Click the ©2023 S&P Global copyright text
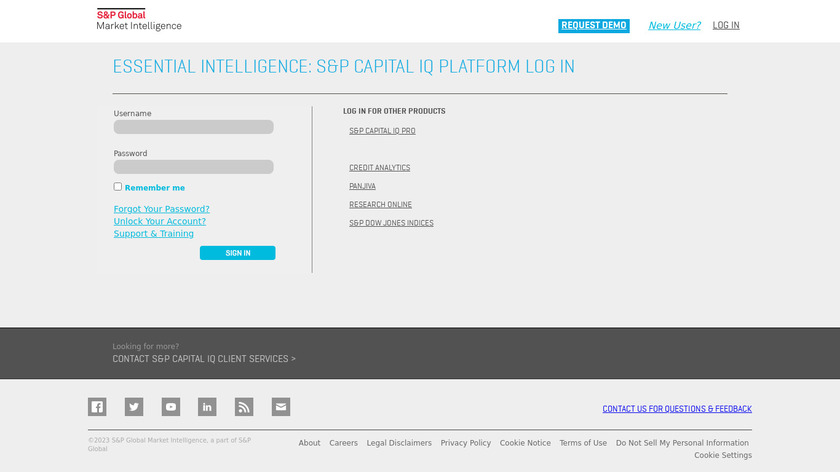Image resolution: width=840 pixels, height=472 pixels. [x=169, y=445]
